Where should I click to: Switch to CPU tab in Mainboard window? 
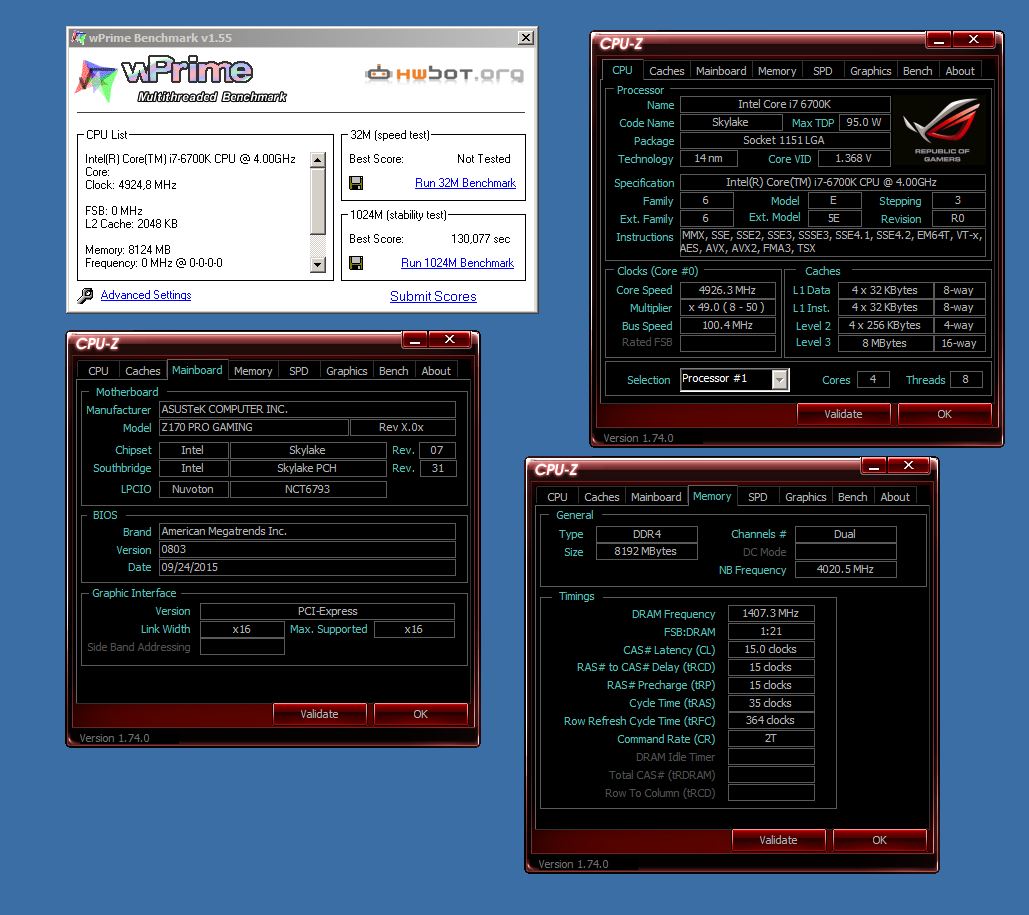tap(98, 371)
